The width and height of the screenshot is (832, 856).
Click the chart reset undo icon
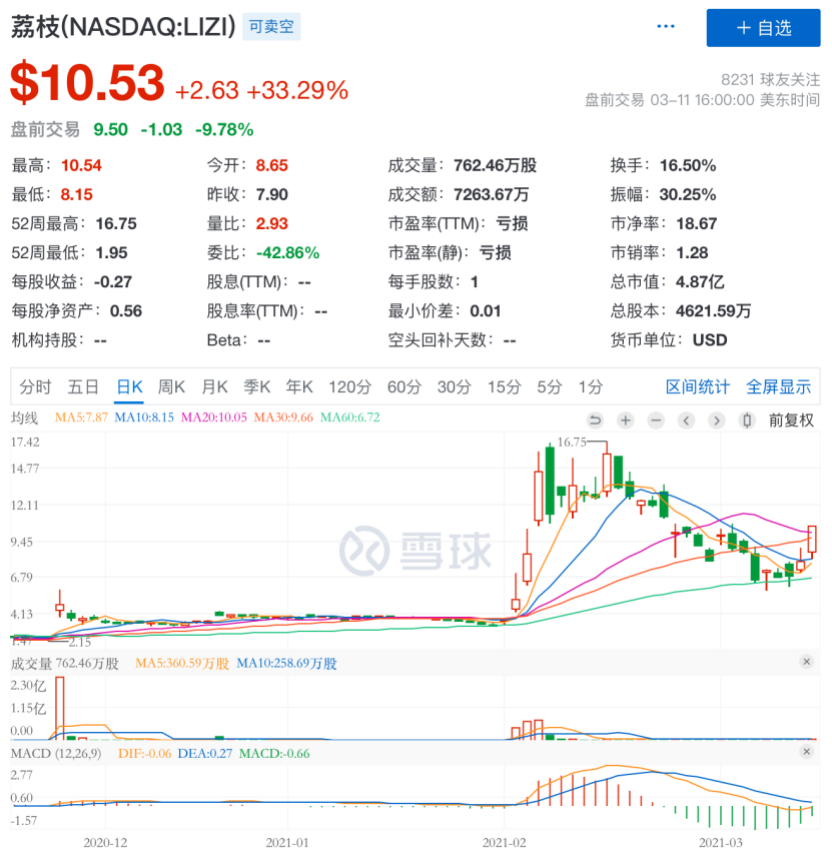click(x=595, y=420)
